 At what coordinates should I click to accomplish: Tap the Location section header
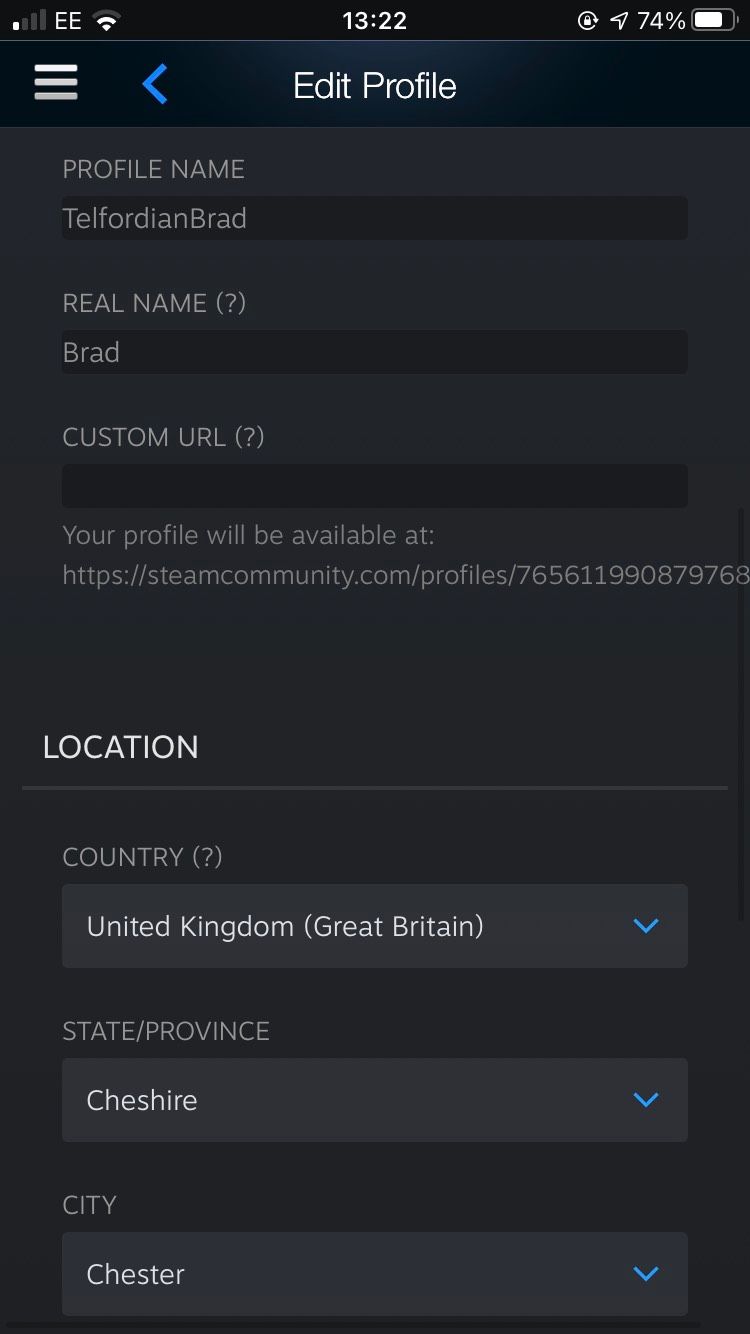tap(120, 747)
